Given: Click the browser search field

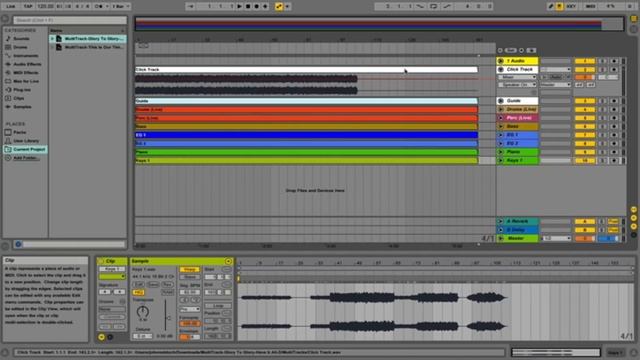Looking at the screenshot, I should (x=70, y=20).
